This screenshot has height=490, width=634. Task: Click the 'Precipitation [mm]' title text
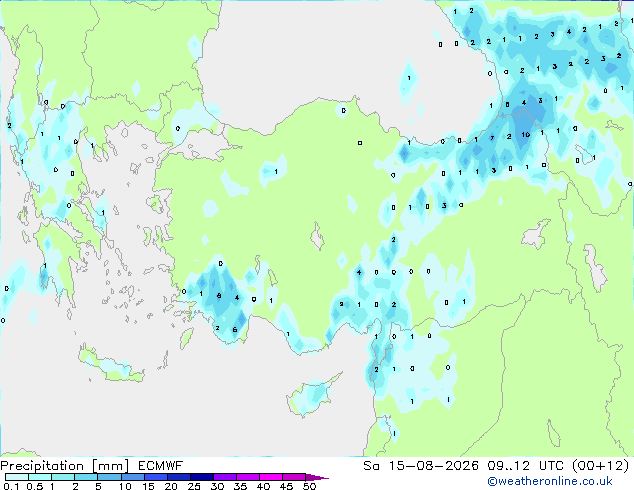[64, 466]
